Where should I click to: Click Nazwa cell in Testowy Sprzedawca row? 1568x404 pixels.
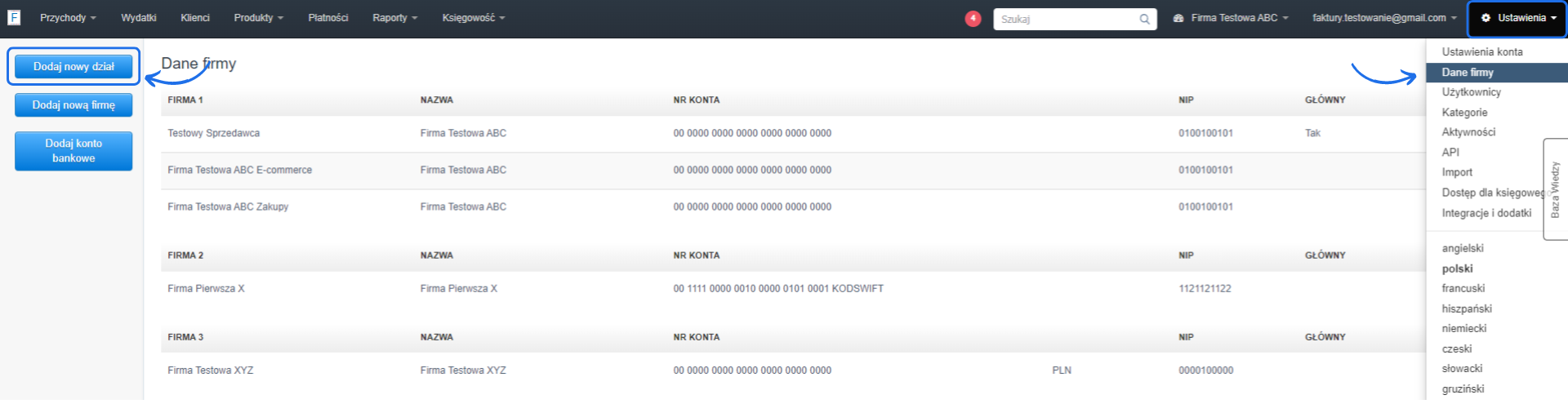coord(463,133)
